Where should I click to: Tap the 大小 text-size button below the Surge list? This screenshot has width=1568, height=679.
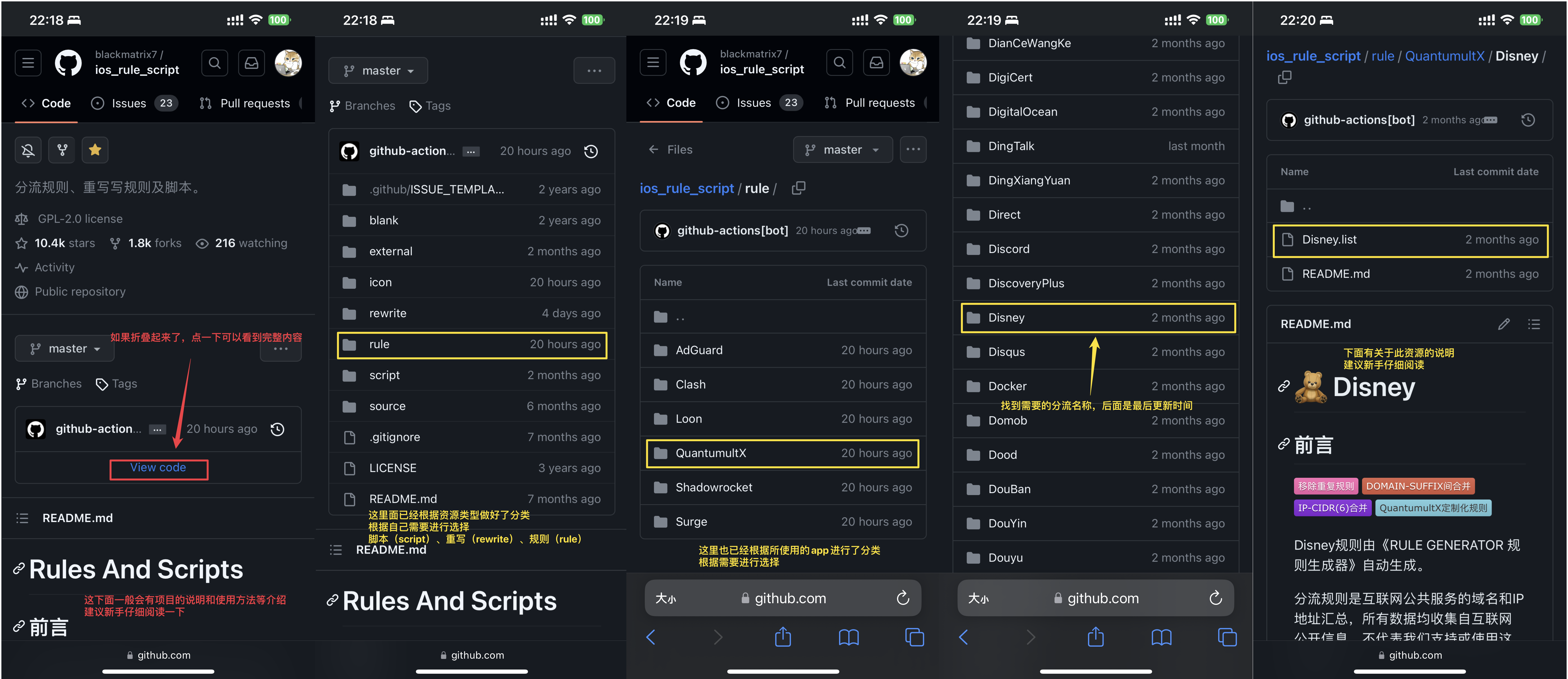[665, 599]
